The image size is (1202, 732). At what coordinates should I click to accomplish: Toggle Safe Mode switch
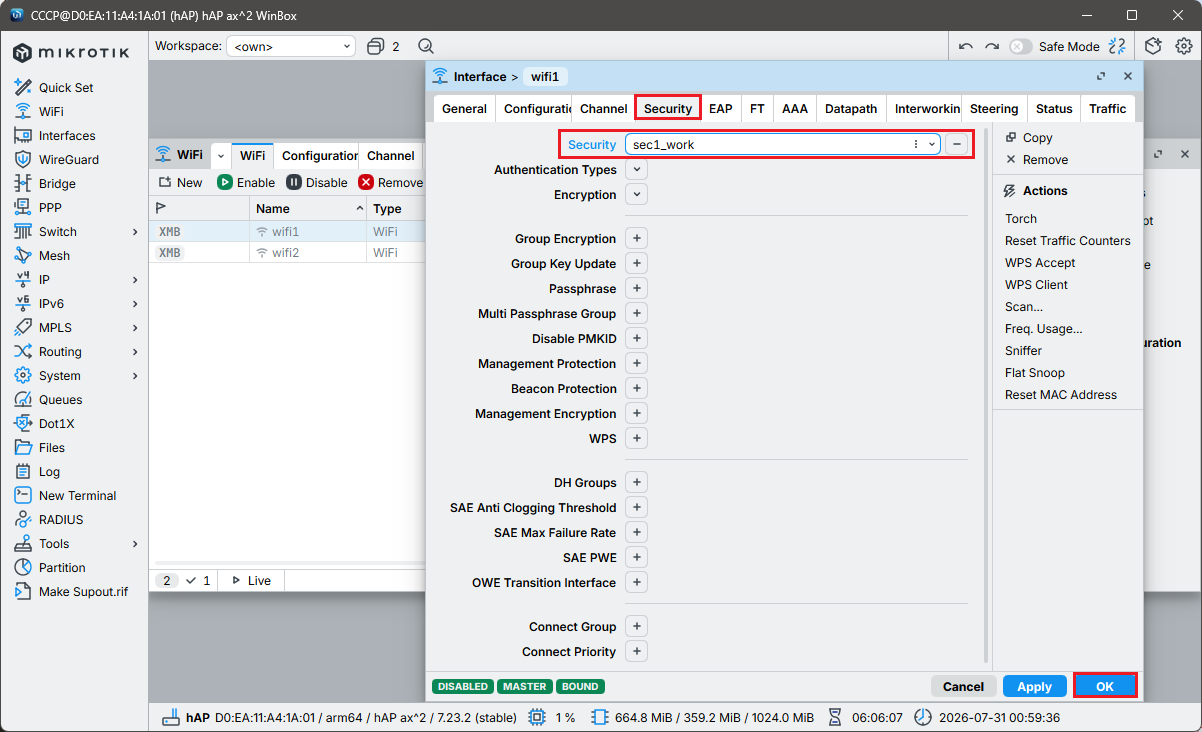[x=1020, y=46]
